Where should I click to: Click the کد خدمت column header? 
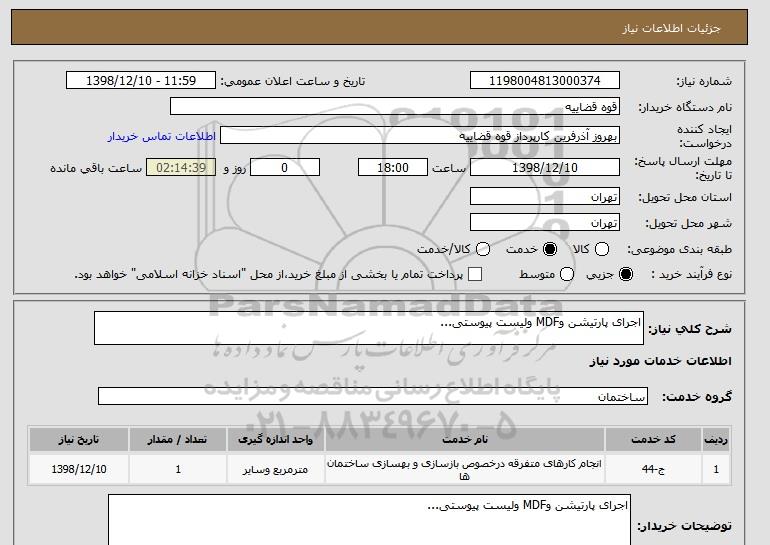(x=653, y=439)
